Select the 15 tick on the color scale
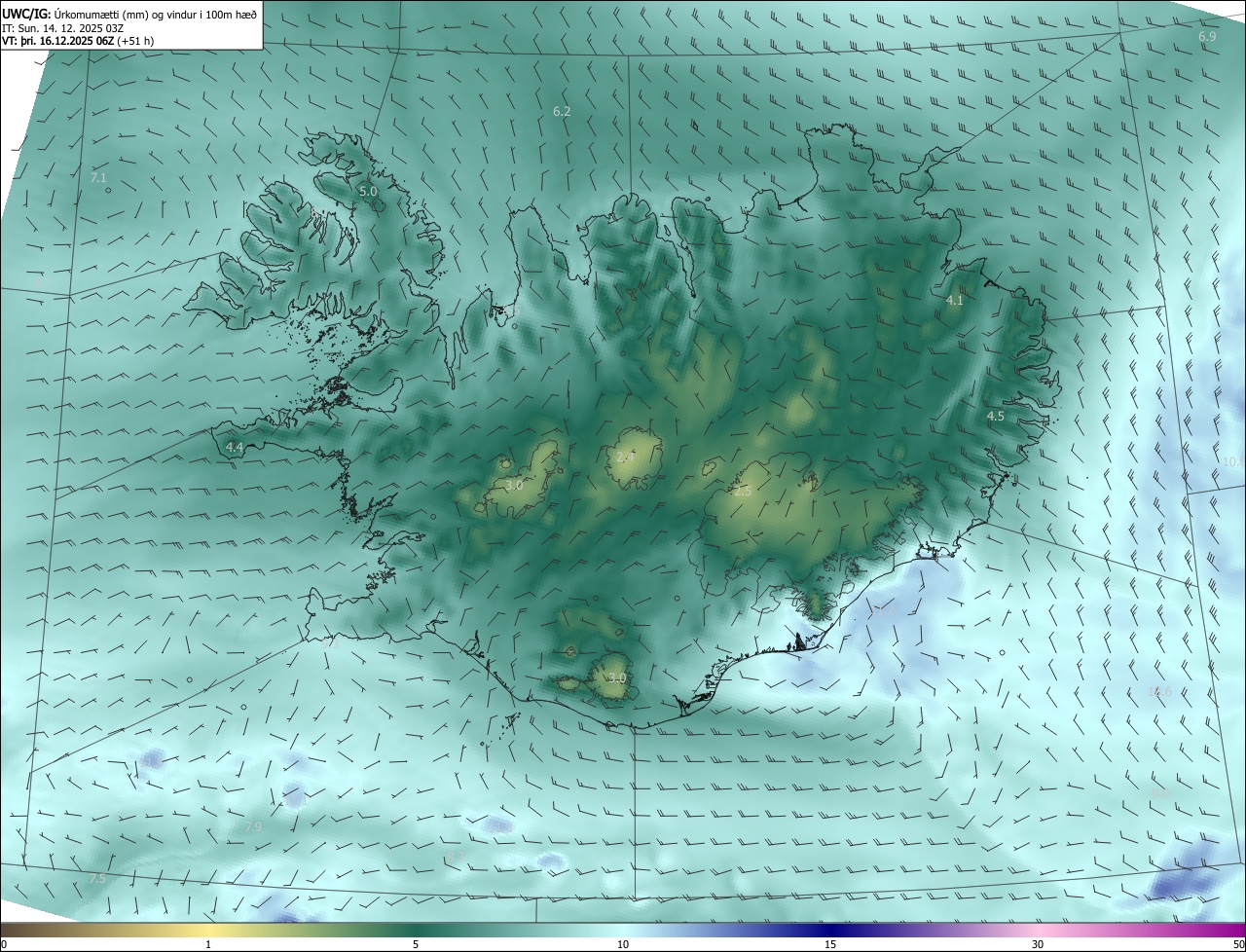 click(x=830, y=944)
